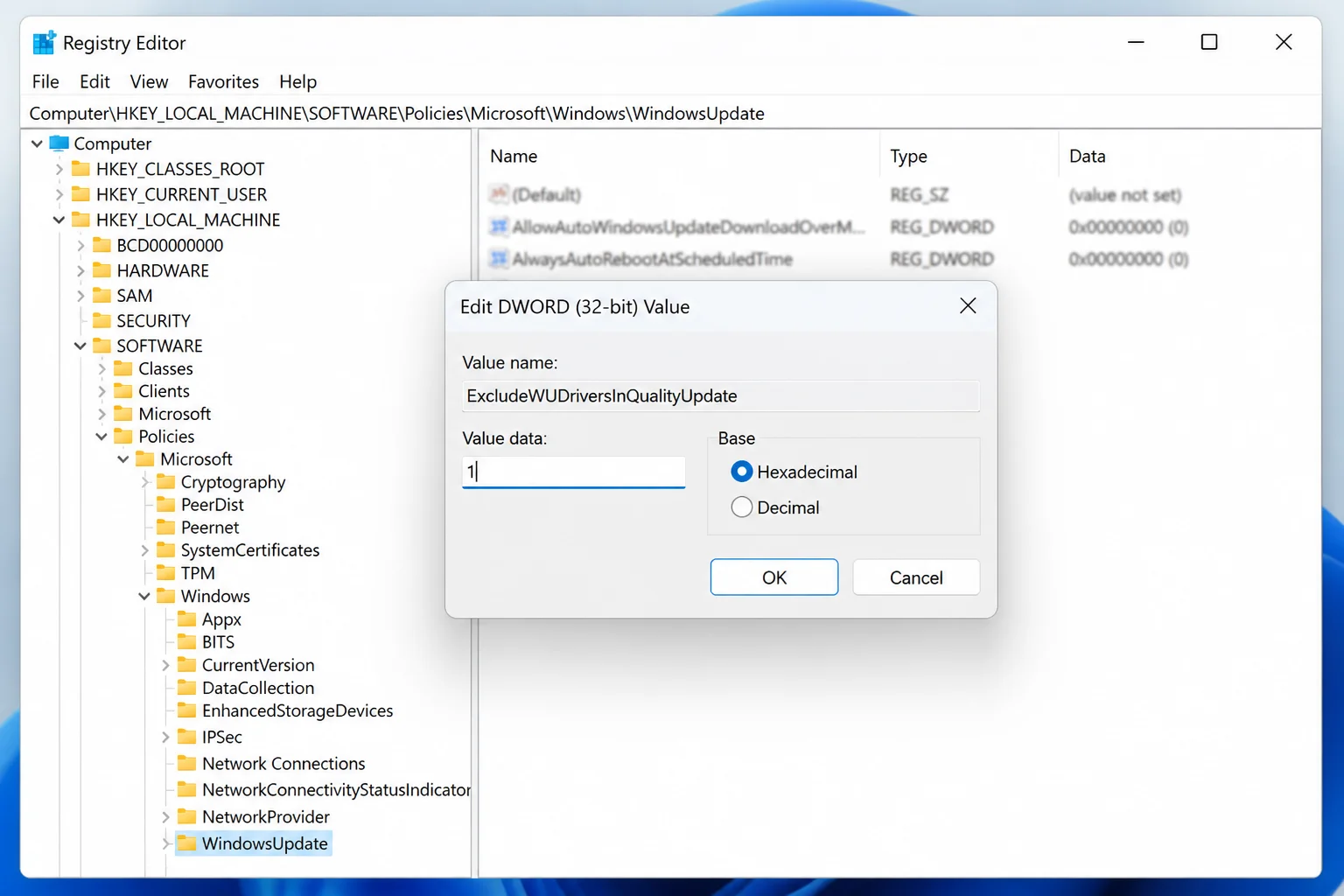1344x896 pixels.
Task: Click the PeerDist folder icon
Action: pos(165,504)
